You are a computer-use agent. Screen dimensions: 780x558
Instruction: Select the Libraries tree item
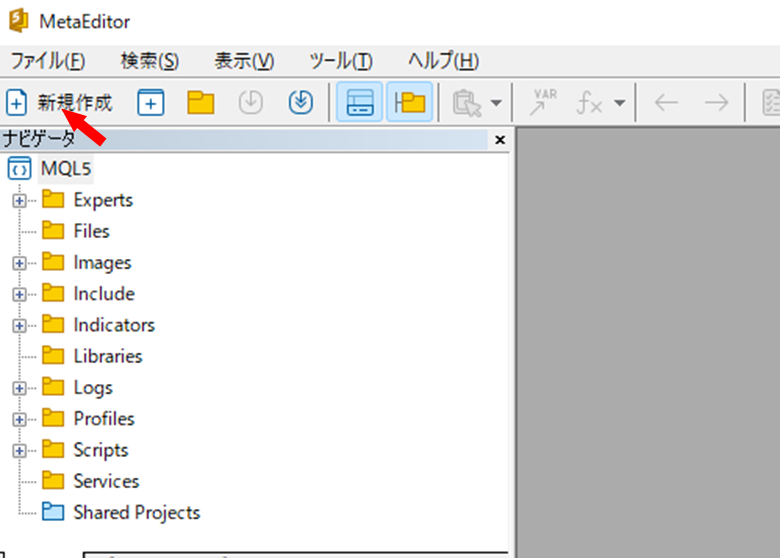point(108,357)
